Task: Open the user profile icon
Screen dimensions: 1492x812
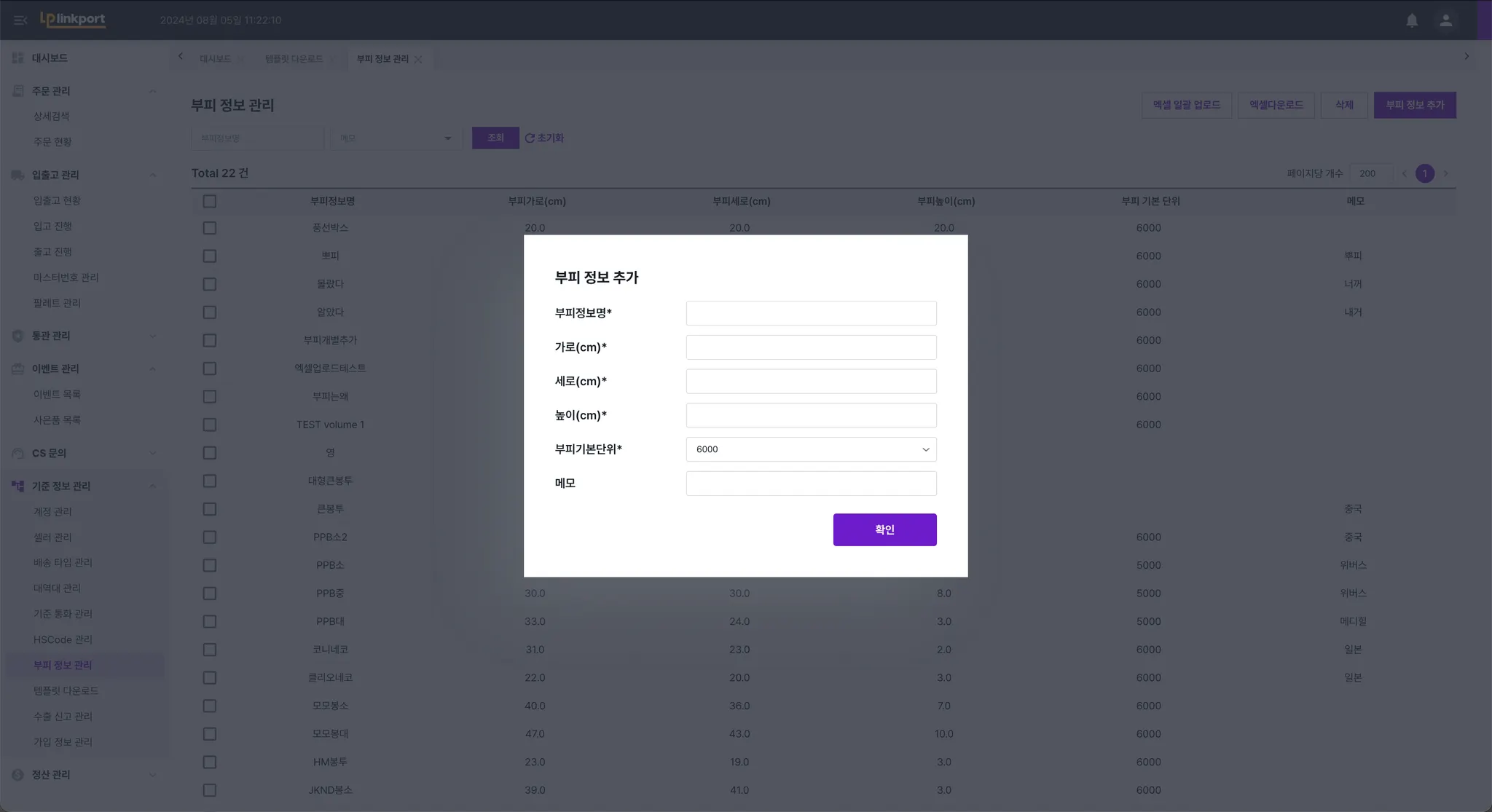Action: tap(1445, 20)
